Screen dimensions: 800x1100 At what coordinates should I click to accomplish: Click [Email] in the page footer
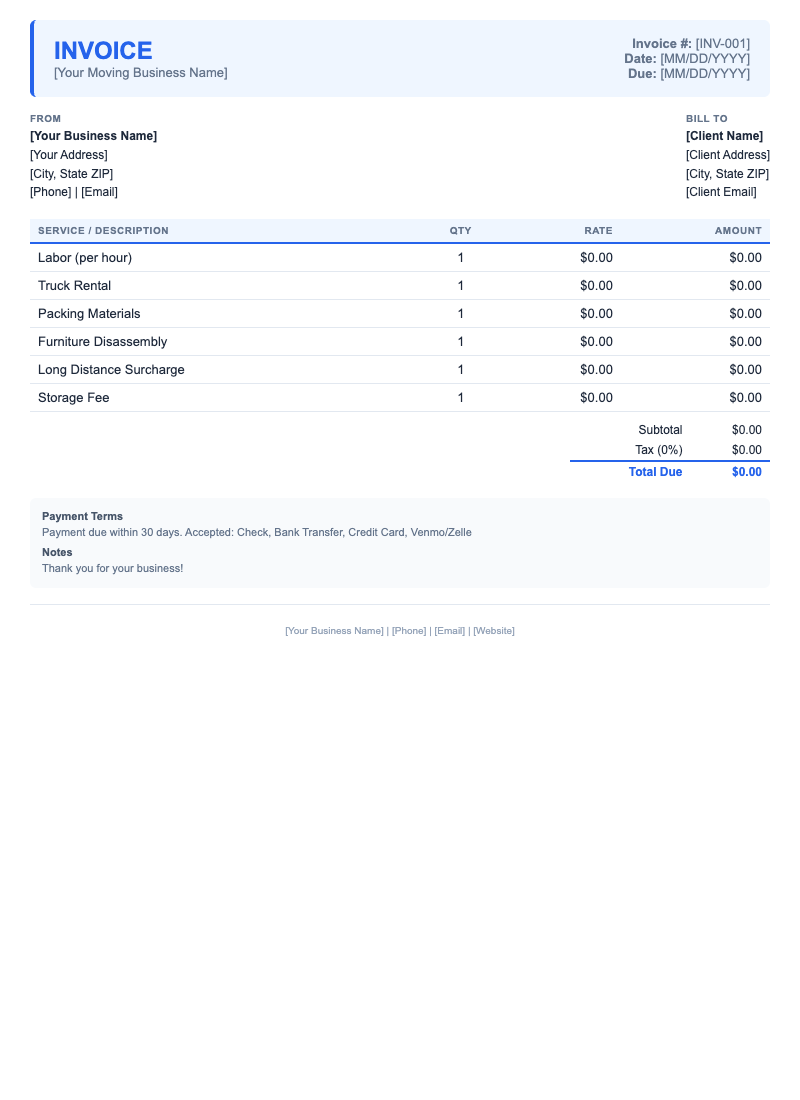click(x=450, y=631)
